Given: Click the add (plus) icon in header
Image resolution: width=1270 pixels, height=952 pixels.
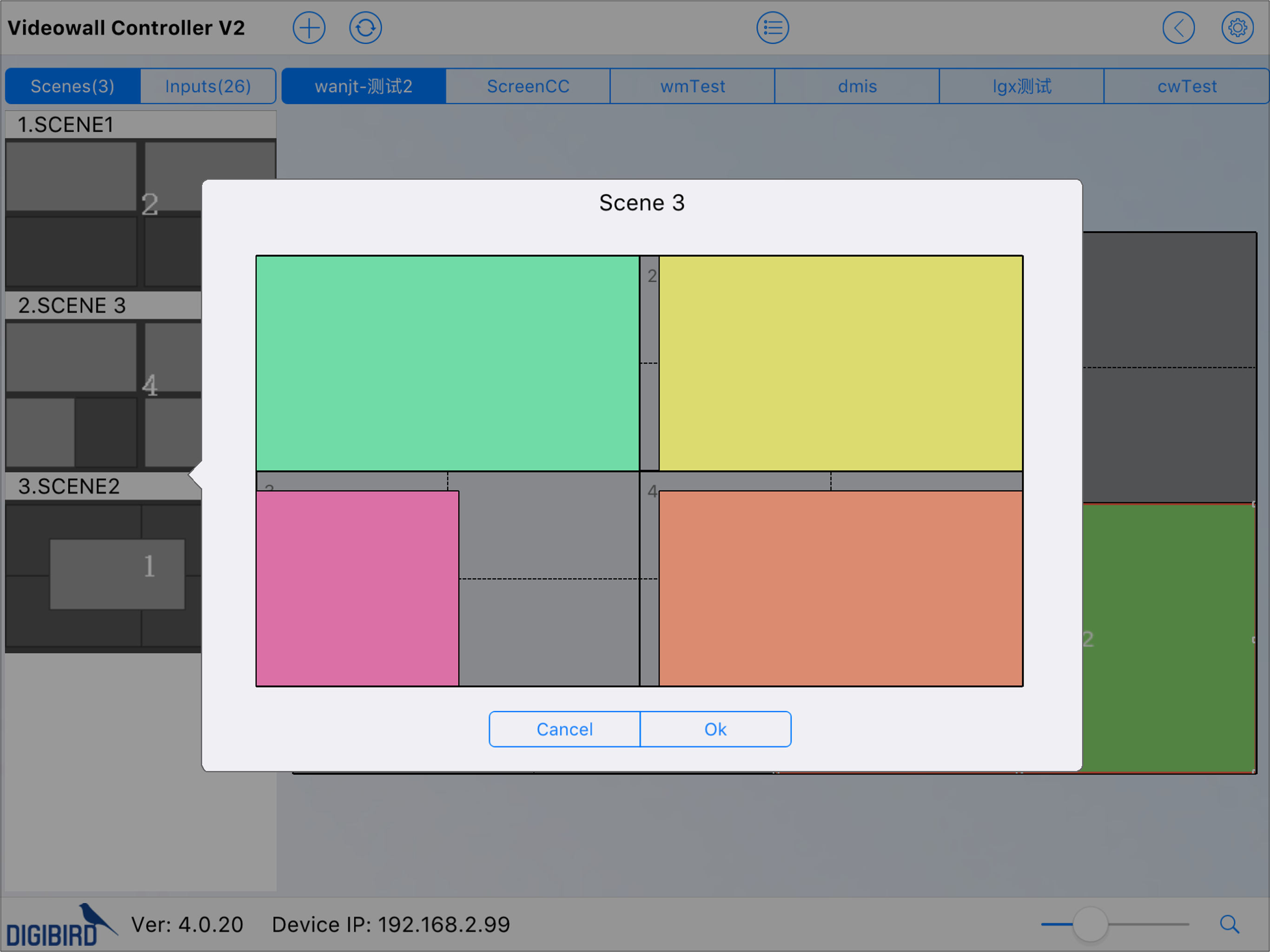Looking at the screenshot, I should 309,27.
